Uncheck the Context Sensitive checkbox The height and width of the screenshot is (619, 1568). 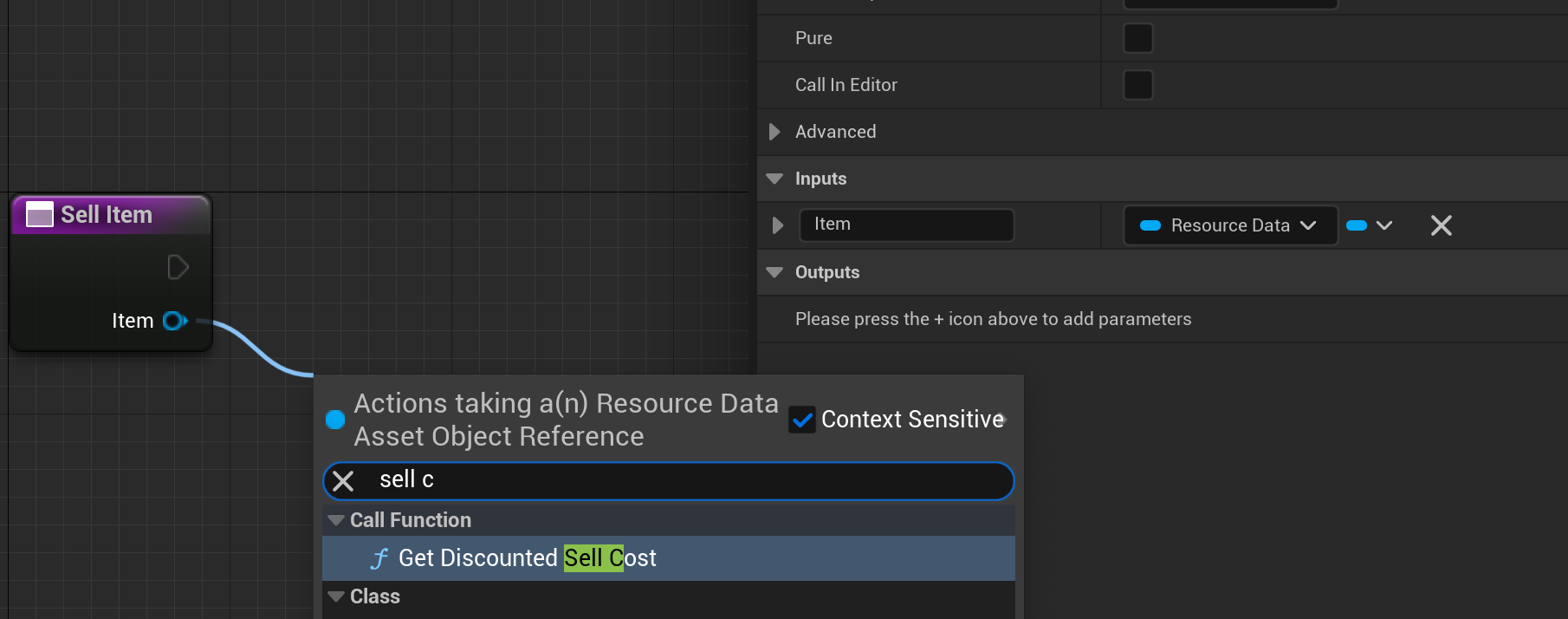[x=802, y=420]
